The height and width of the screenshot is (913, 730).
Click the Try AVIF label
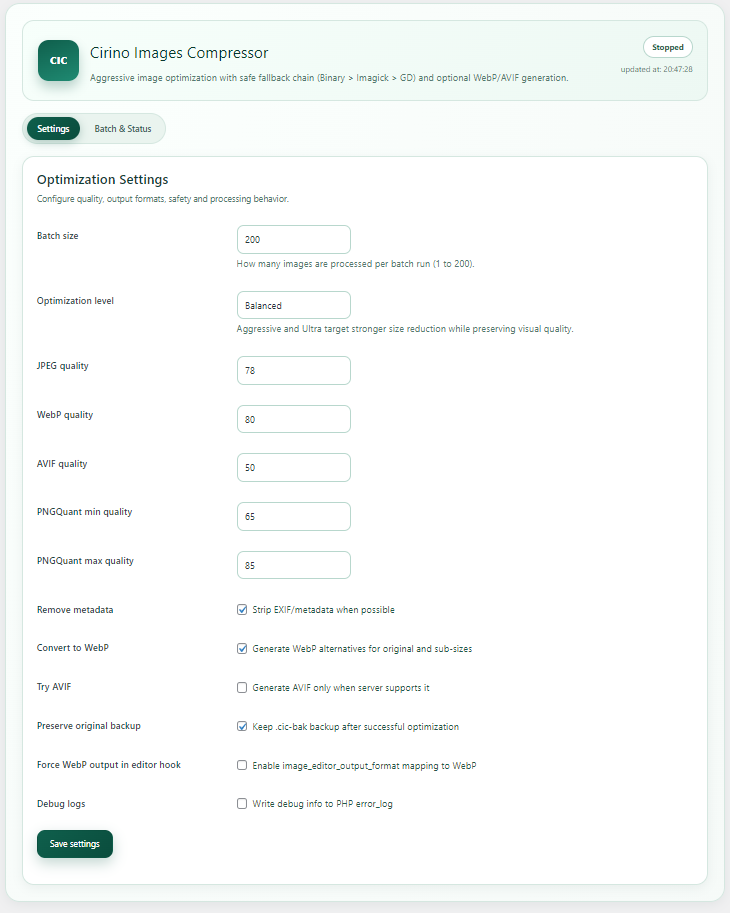point(54,686)
